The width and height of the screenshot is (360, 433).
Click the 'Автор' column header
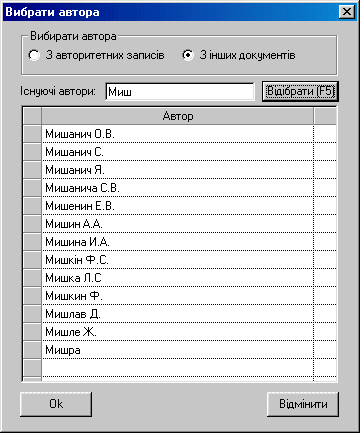click(178, 116)
